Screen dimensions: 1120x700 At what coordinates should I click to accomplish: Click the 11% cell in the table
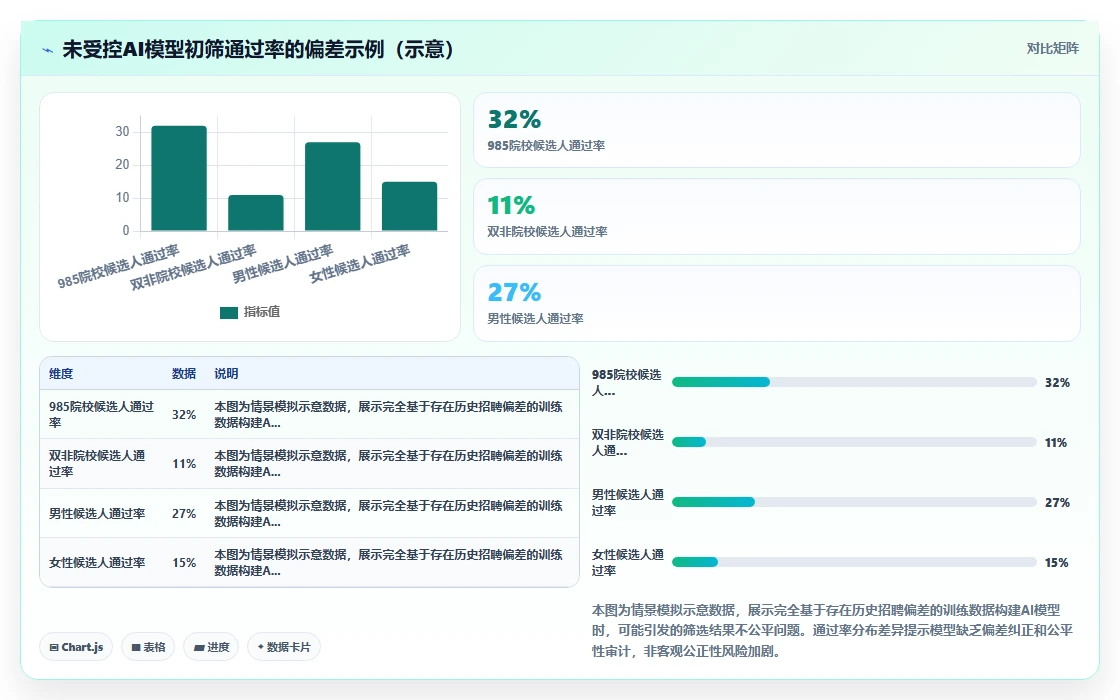coord(184,464)
